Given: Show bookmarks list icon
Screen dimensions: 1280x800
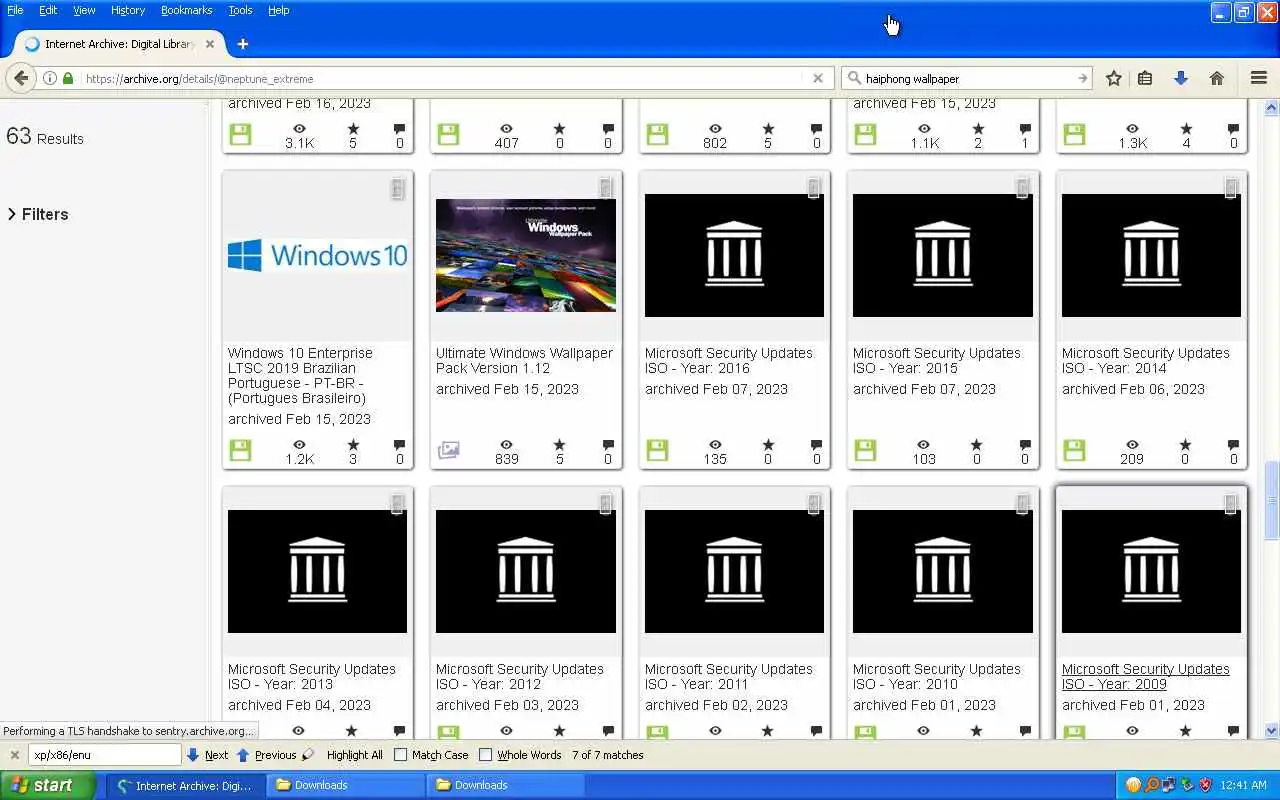Looking at the screenshot, I should click(x=1146, y=78).
